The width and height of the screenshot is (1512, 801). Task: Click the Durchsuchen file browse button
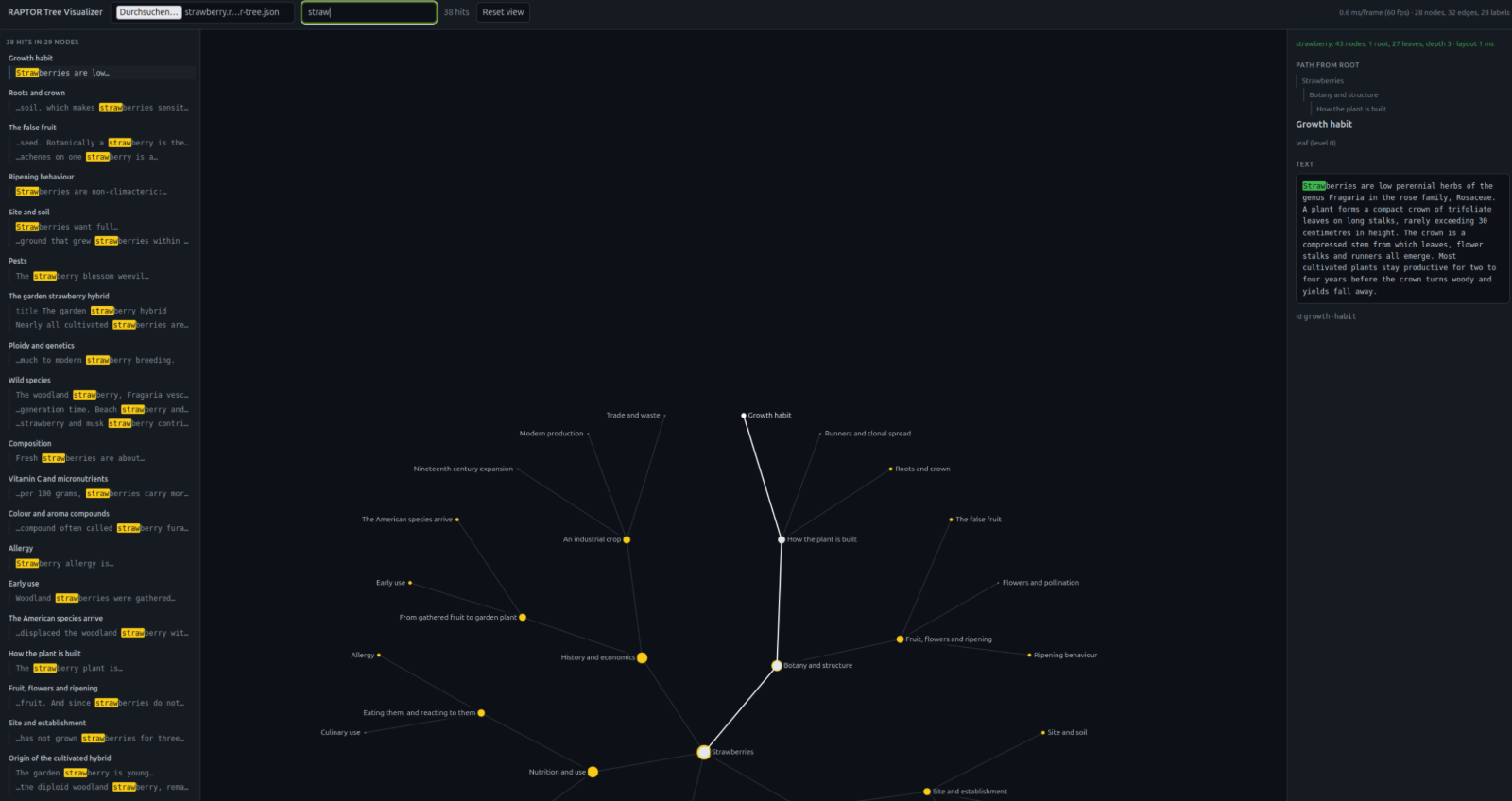(148, 12)
